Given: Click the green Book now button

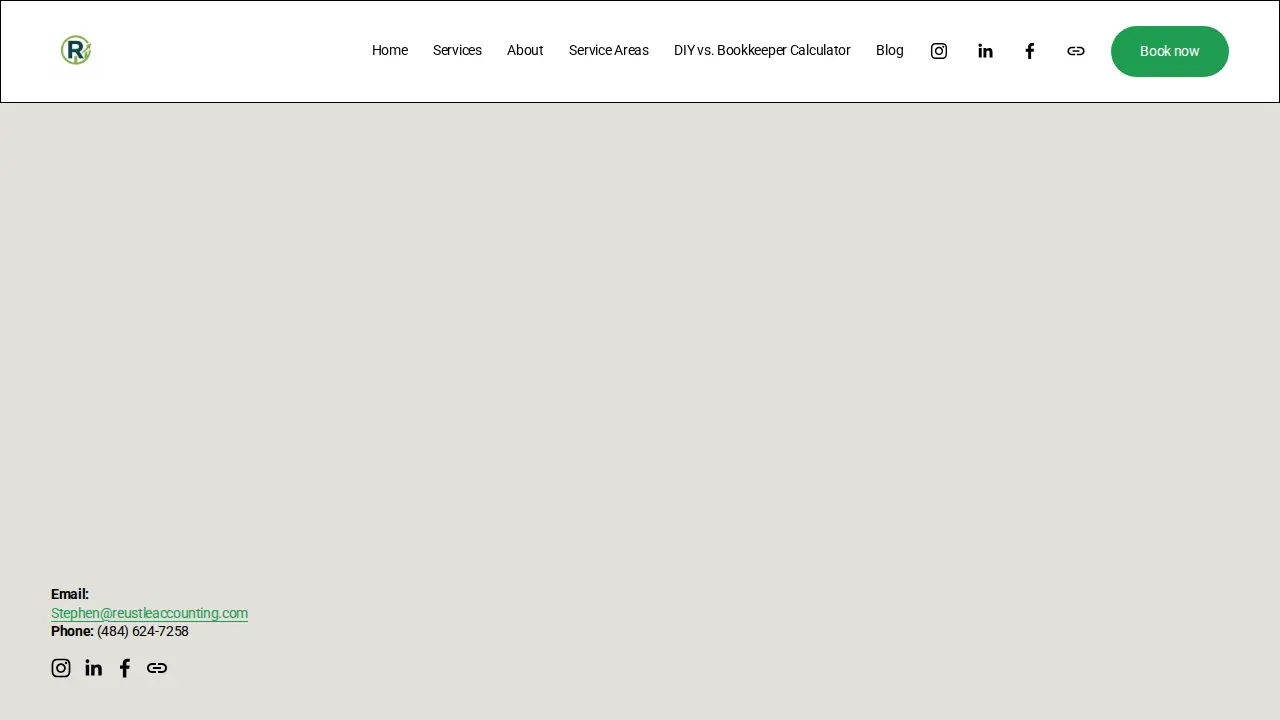Looking at the screenshot, I should tap(1170, 51).
